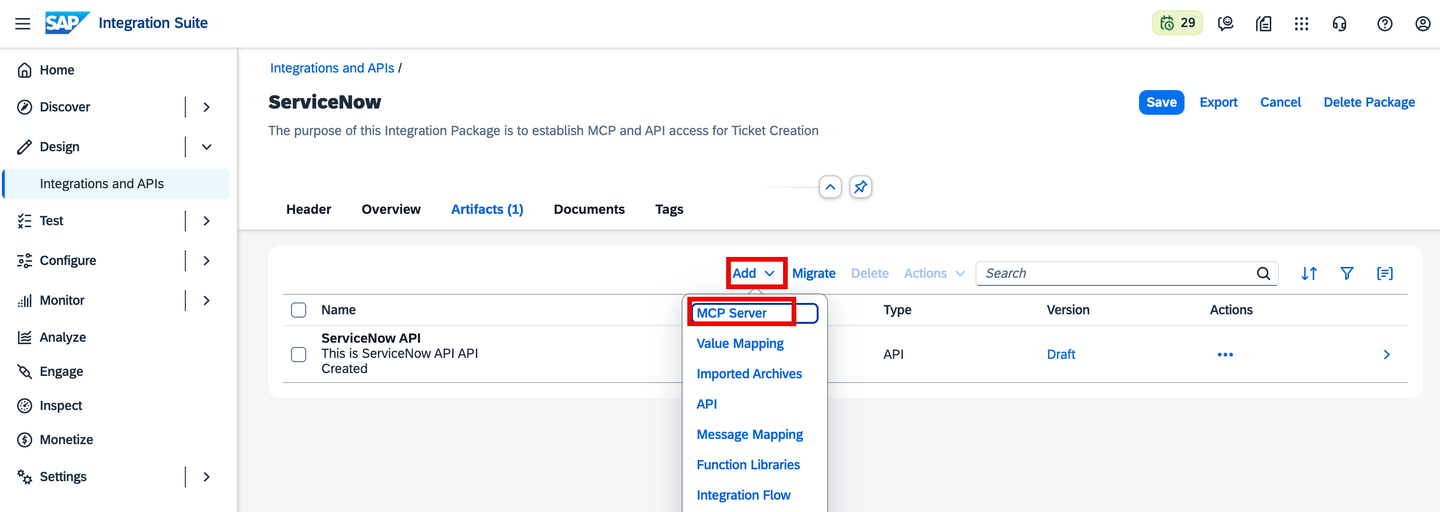1440x512 pixels.
Task: Click the Export button
Action: pos(1218,102)
